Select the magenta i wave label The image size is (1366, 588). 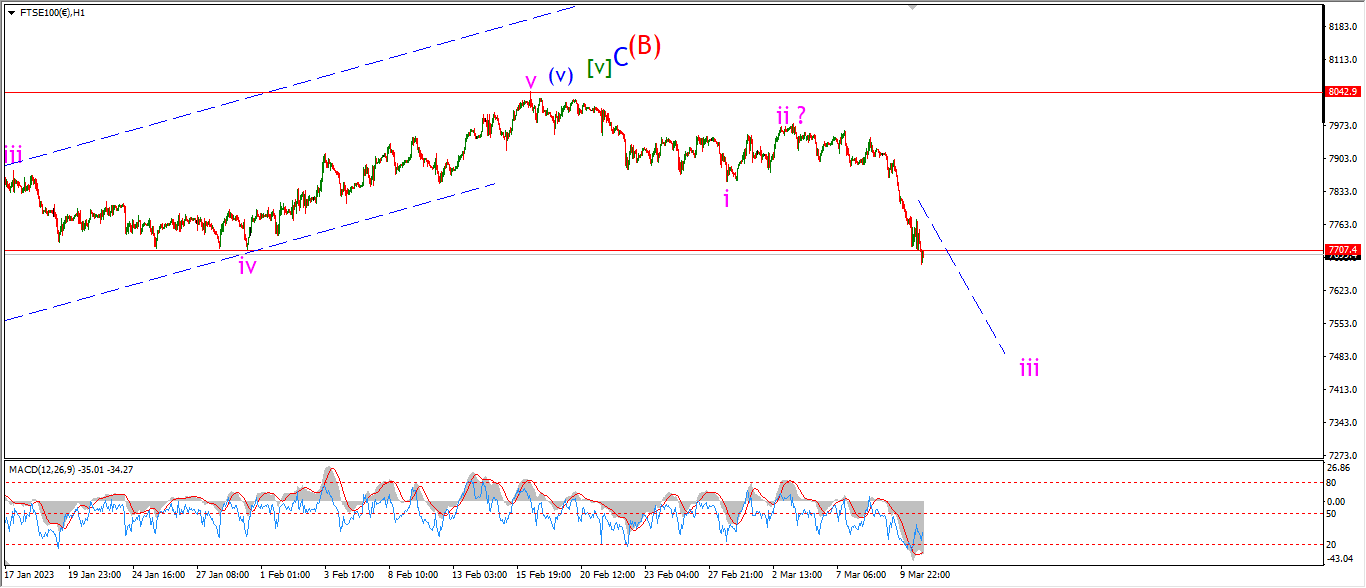(x=727, y=198)
